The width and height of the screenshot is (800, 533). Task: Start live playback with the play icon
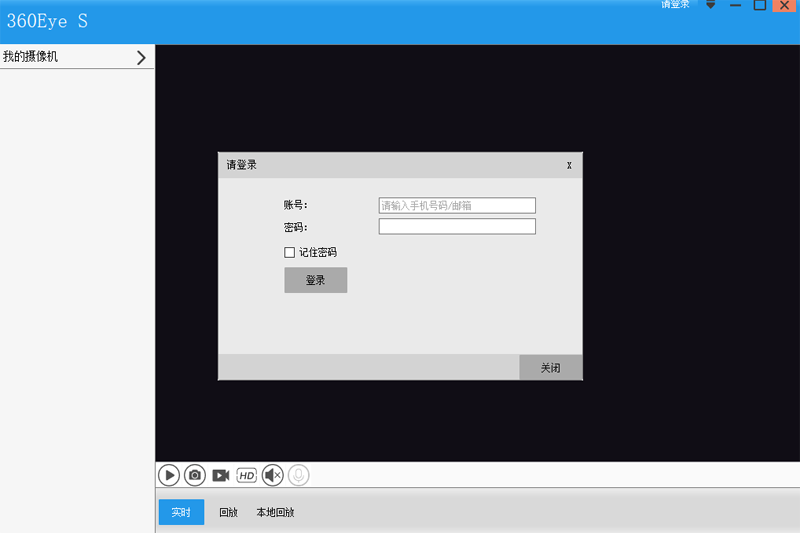tap(169, 475)
